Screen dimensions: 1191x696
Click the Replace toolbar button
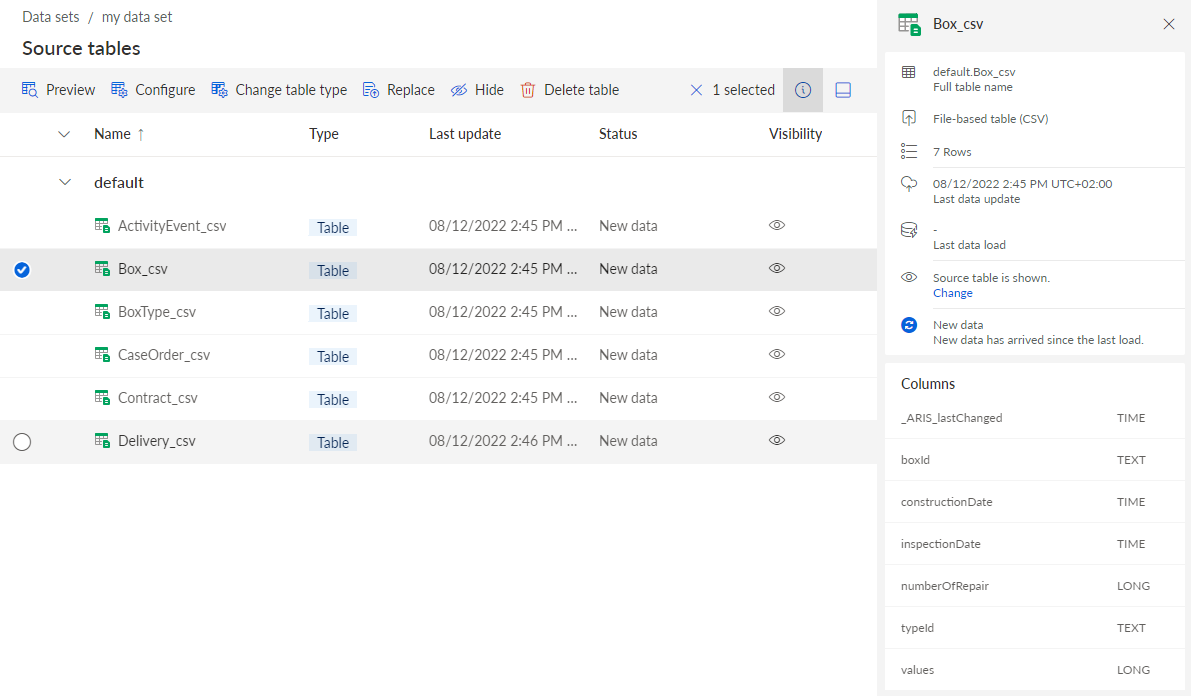(x=399, y=90)
